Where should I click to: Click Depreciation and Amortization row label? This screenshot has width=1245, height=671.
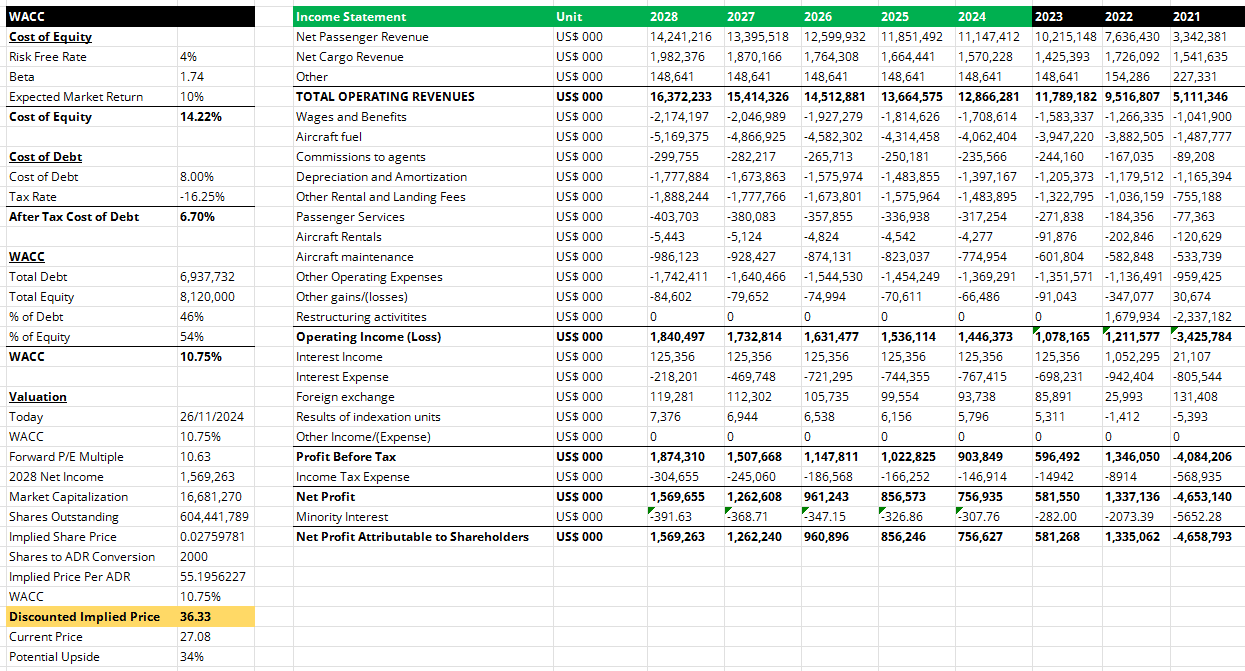point(381,177)
